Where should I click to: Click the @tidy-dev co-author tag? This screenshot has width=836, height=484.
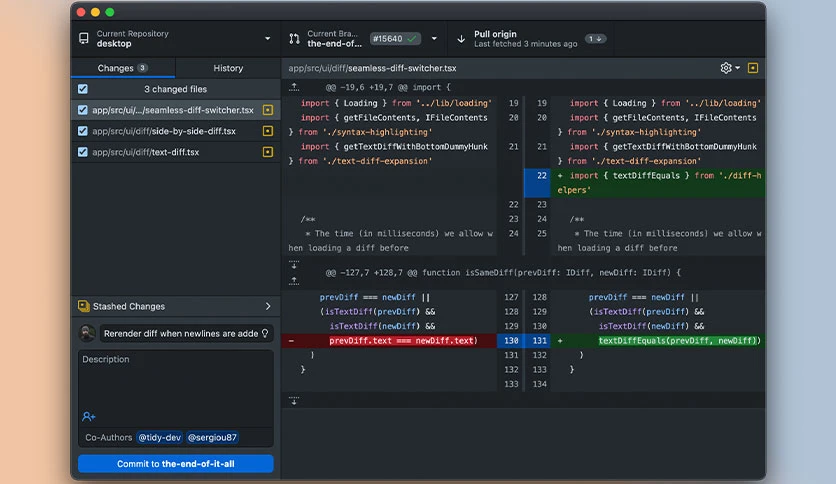[159, 438]
